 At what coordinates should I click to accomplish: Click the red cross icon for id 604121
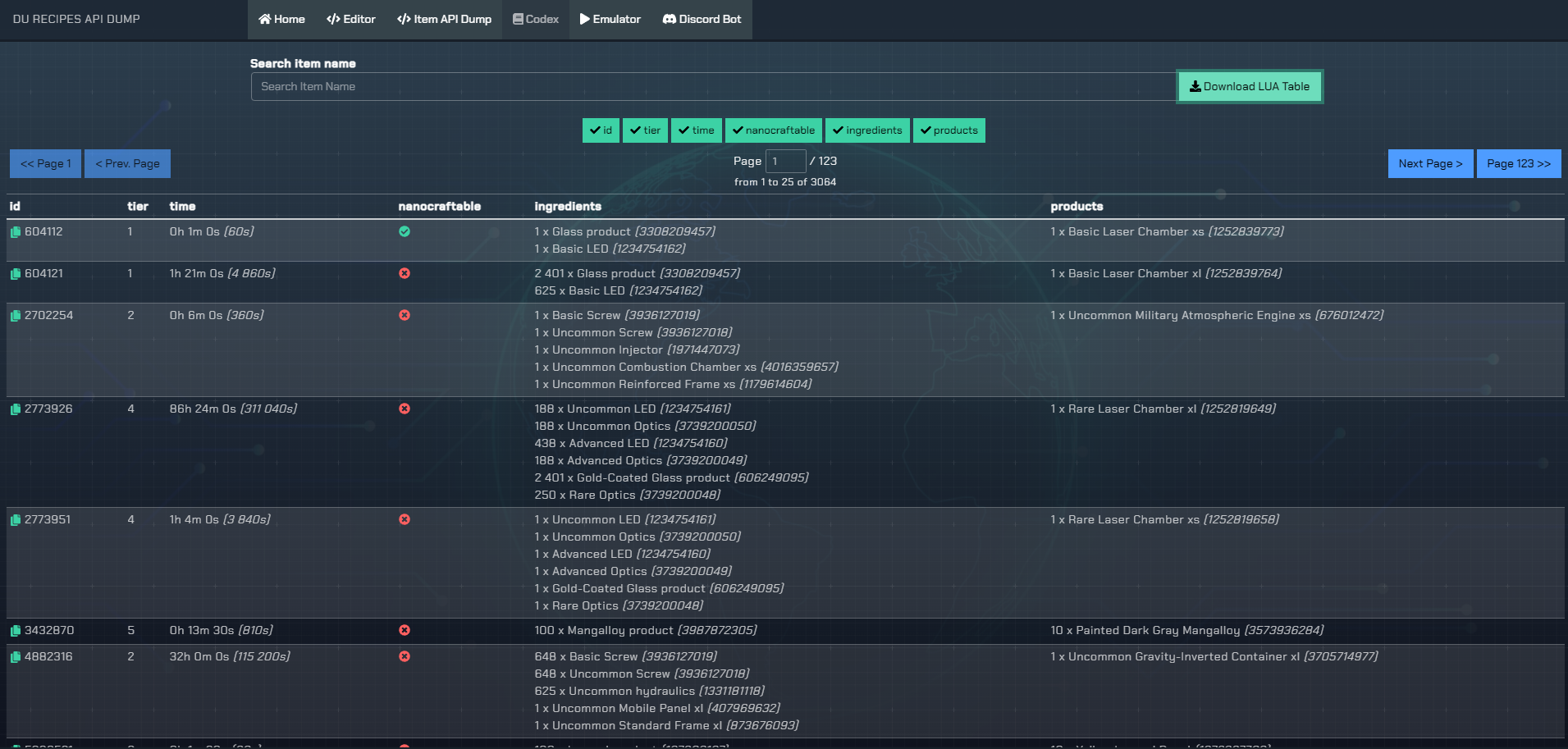click(x=404, y=273)
